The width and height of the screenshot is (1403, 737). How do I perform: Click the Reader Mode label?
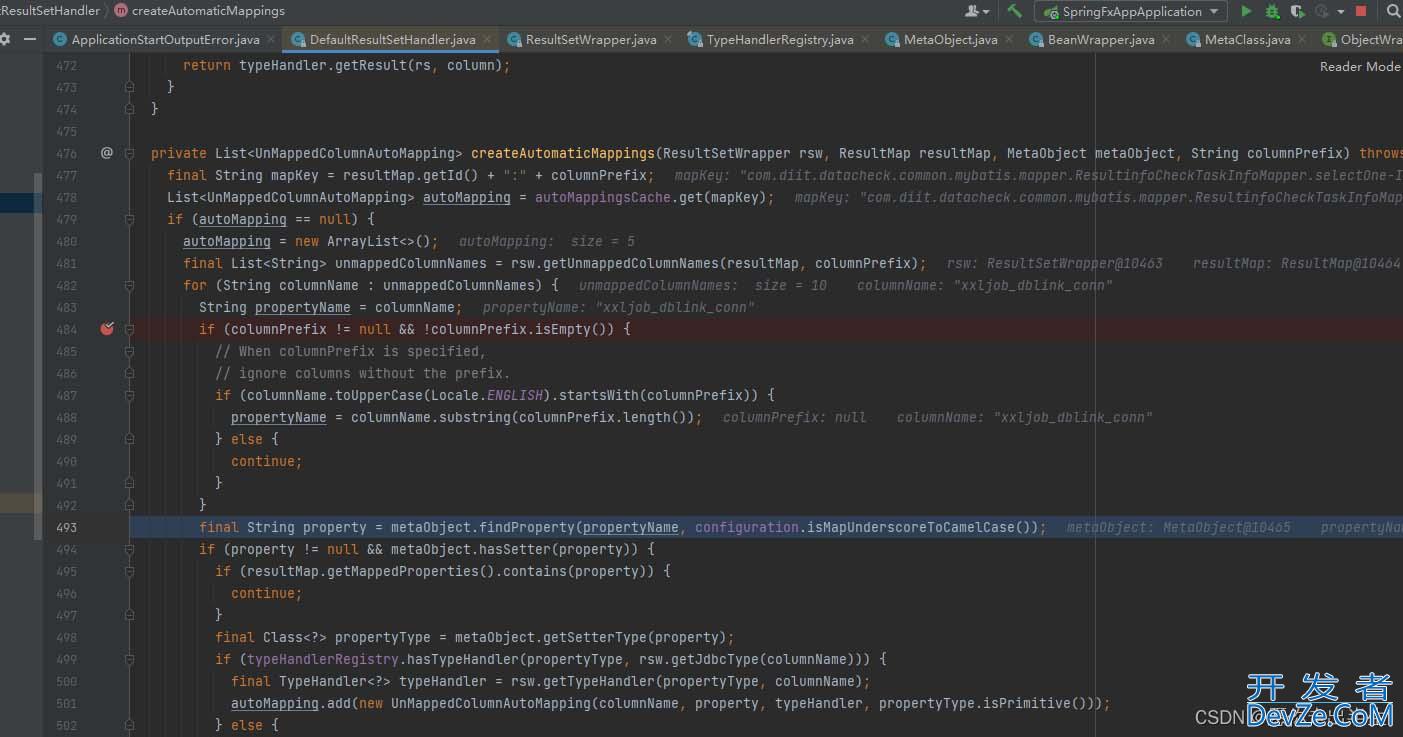pyautogui.click(x=1360, y=67)
